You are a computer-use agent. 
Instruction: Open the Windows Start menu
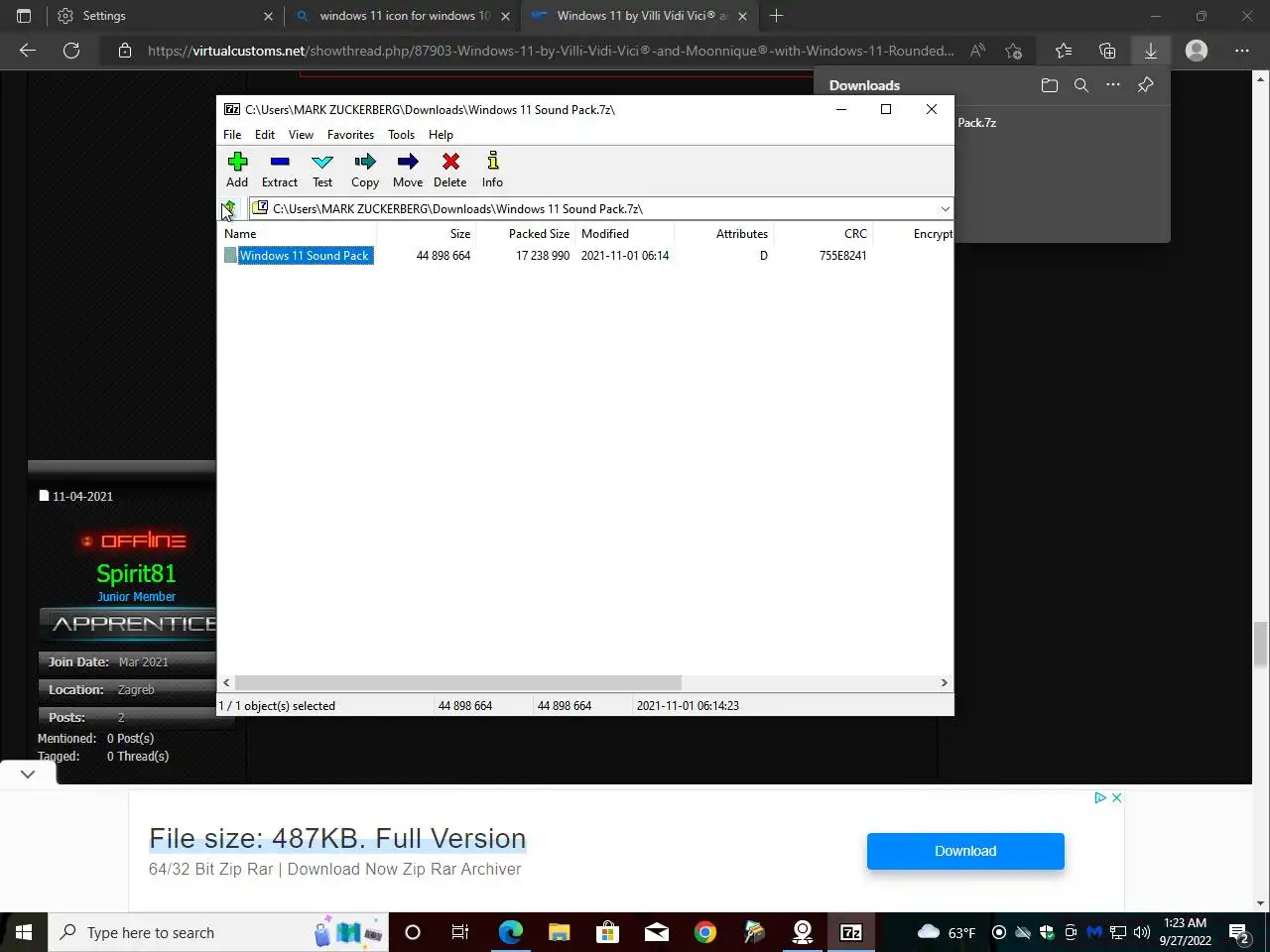coord(24,932)
